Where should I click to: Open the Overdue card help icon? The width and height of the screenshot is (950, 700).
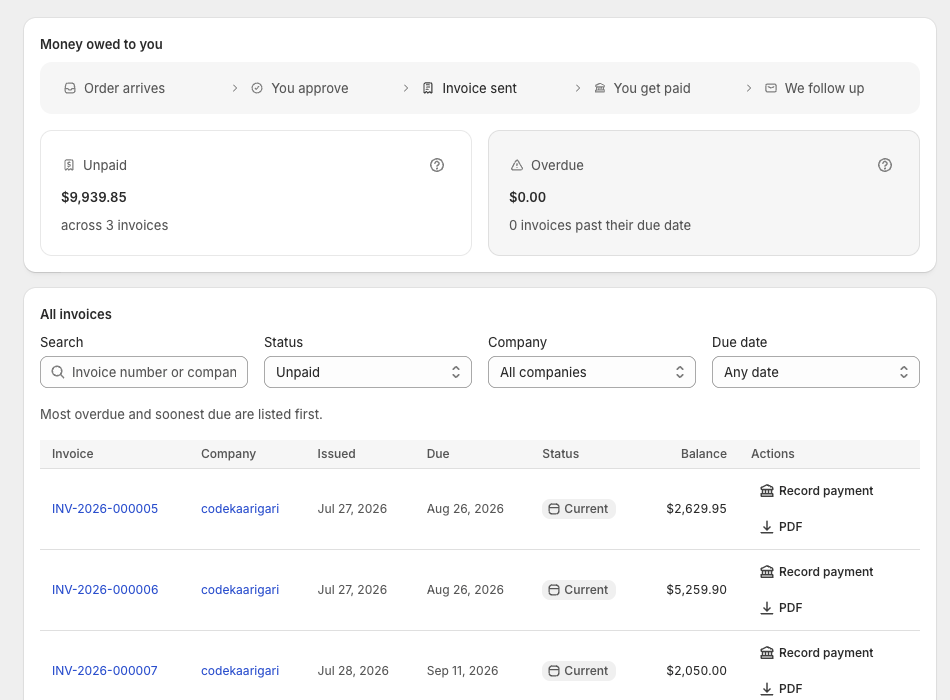coord(885,165)
